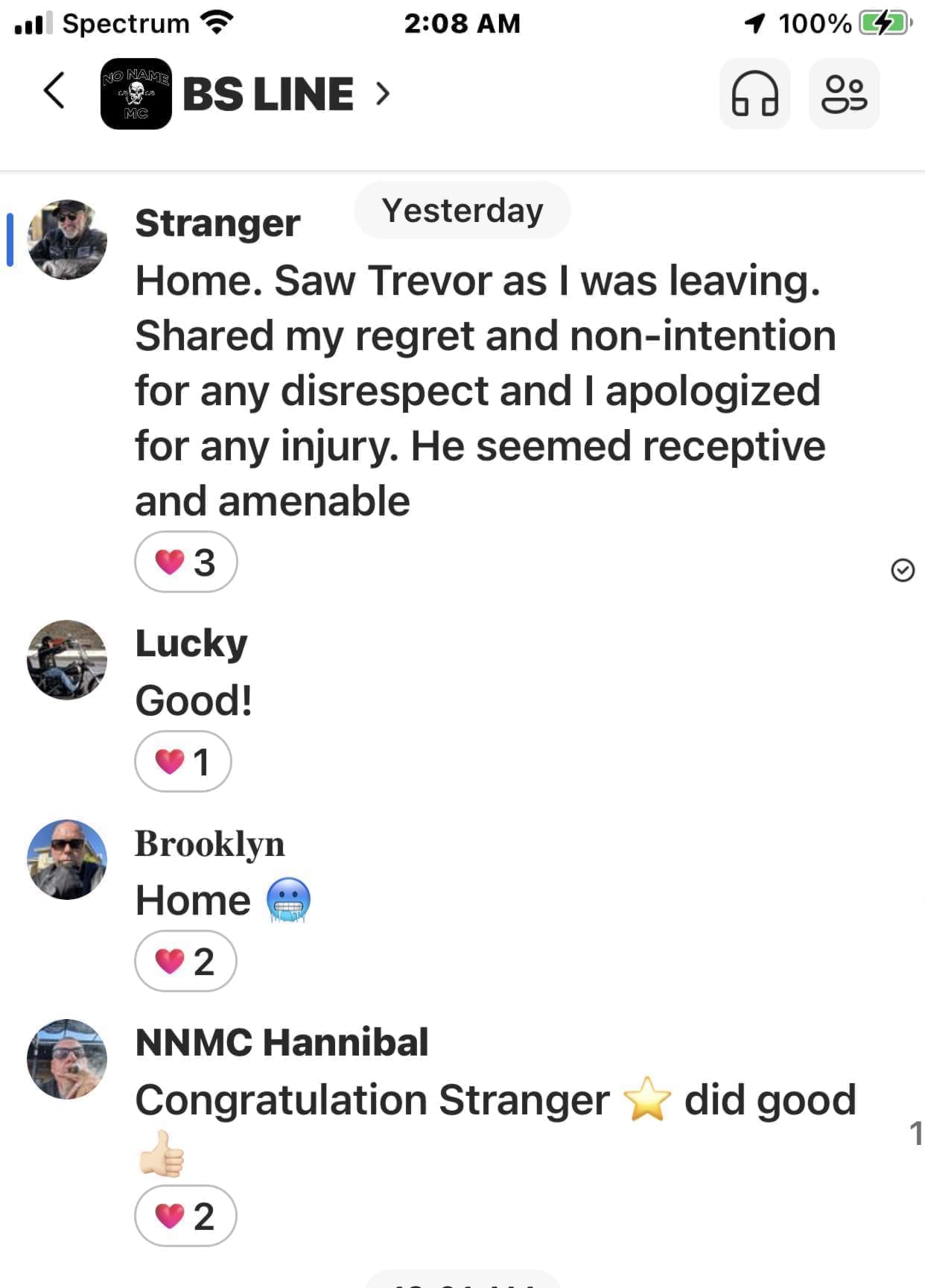The height and width of the screenshot is (1288, 925).
Task: Tap the No Name MC group logo
Action: point(136,94)
